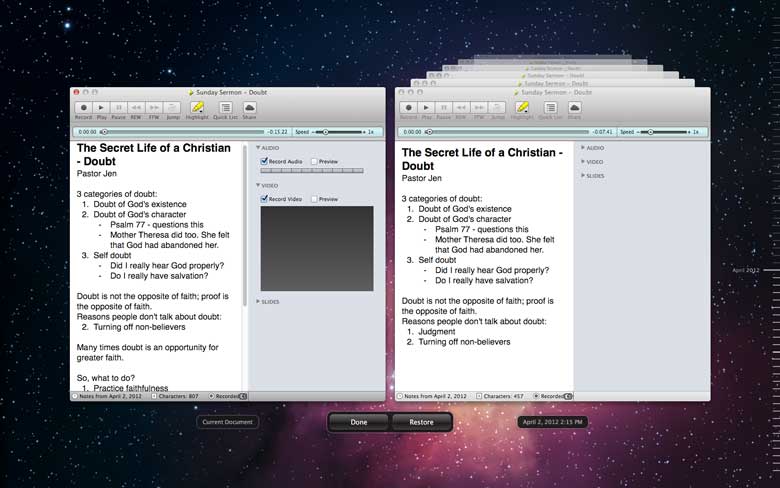
Task: Click the Restore button
Action: point(421,422)
